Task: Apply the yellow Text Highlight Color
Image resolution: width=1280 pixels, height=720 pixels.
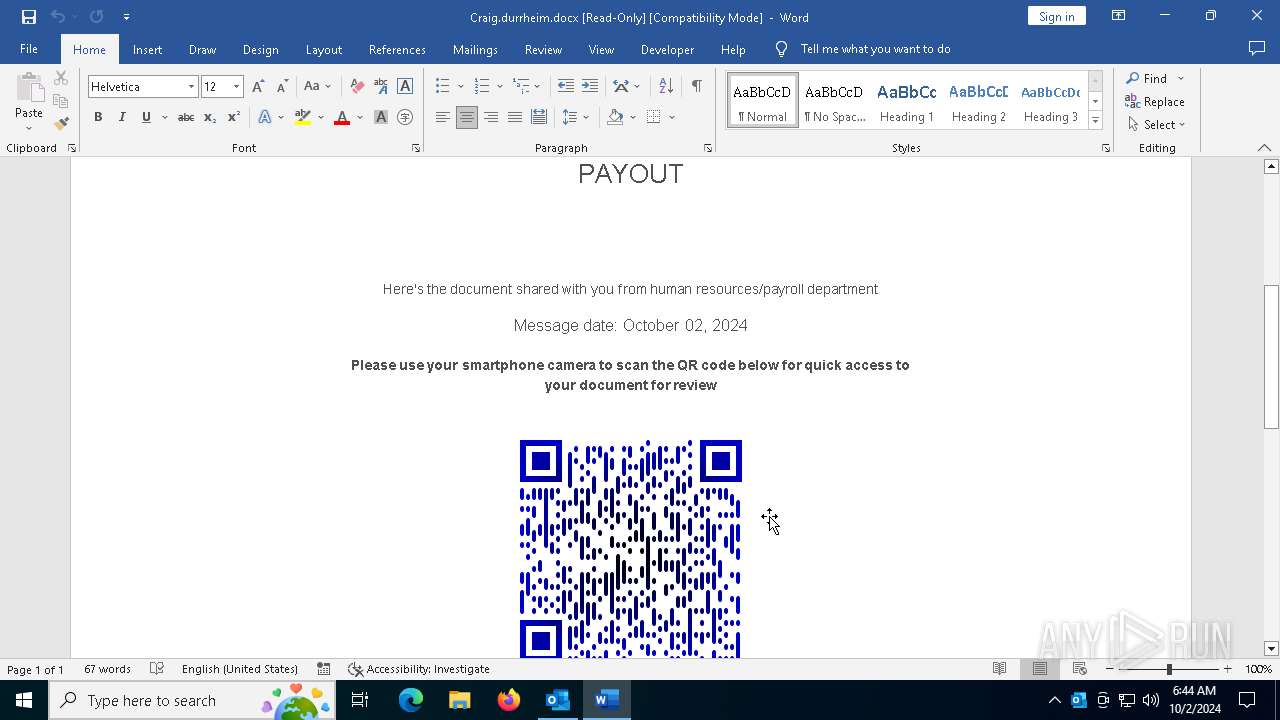Action: coord(303,117)
